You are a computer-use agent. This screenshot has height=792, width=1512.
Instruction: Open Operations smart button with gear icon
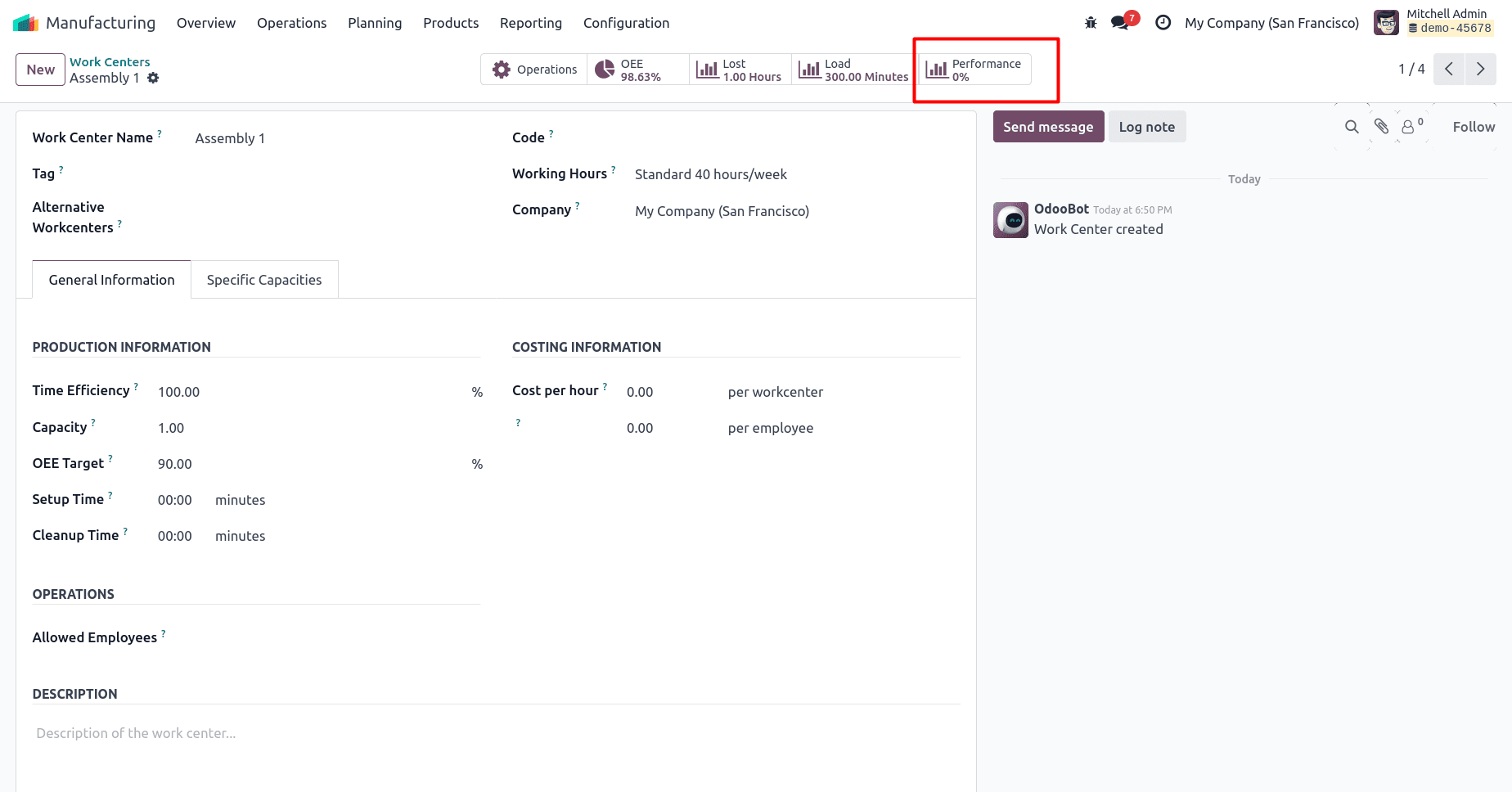tap(533, 70)
